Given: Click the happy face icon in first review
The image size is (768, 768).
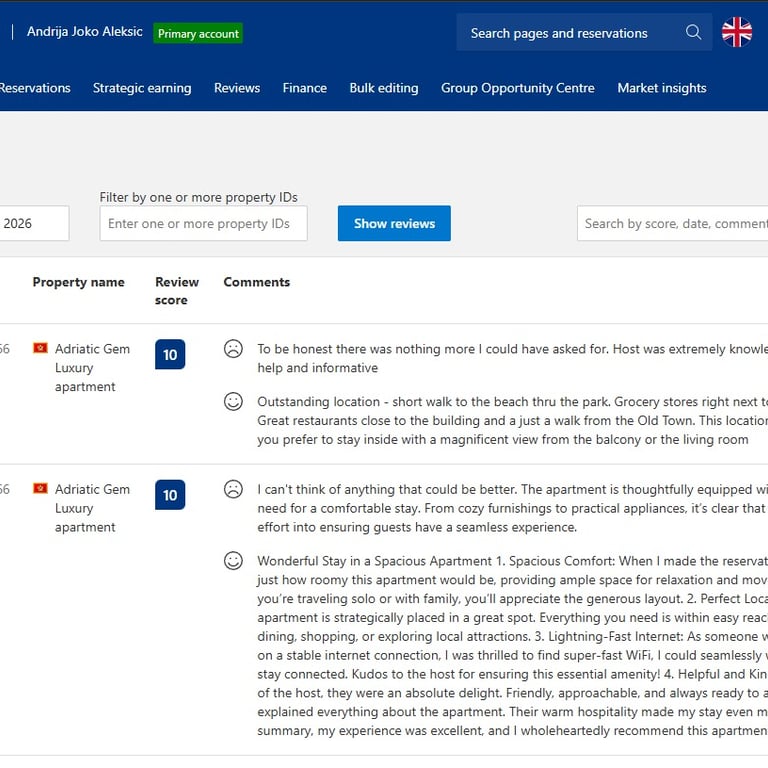Looking at the screenshot, I should 233,401.
